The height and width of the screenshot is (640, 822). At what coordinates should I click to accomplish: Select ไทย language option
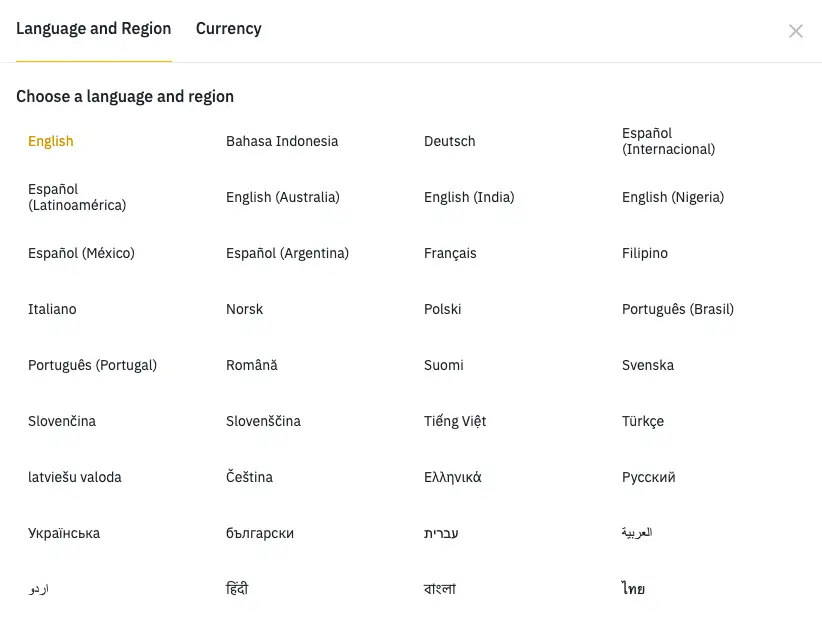pyautogui.click(x=633, y=589)
